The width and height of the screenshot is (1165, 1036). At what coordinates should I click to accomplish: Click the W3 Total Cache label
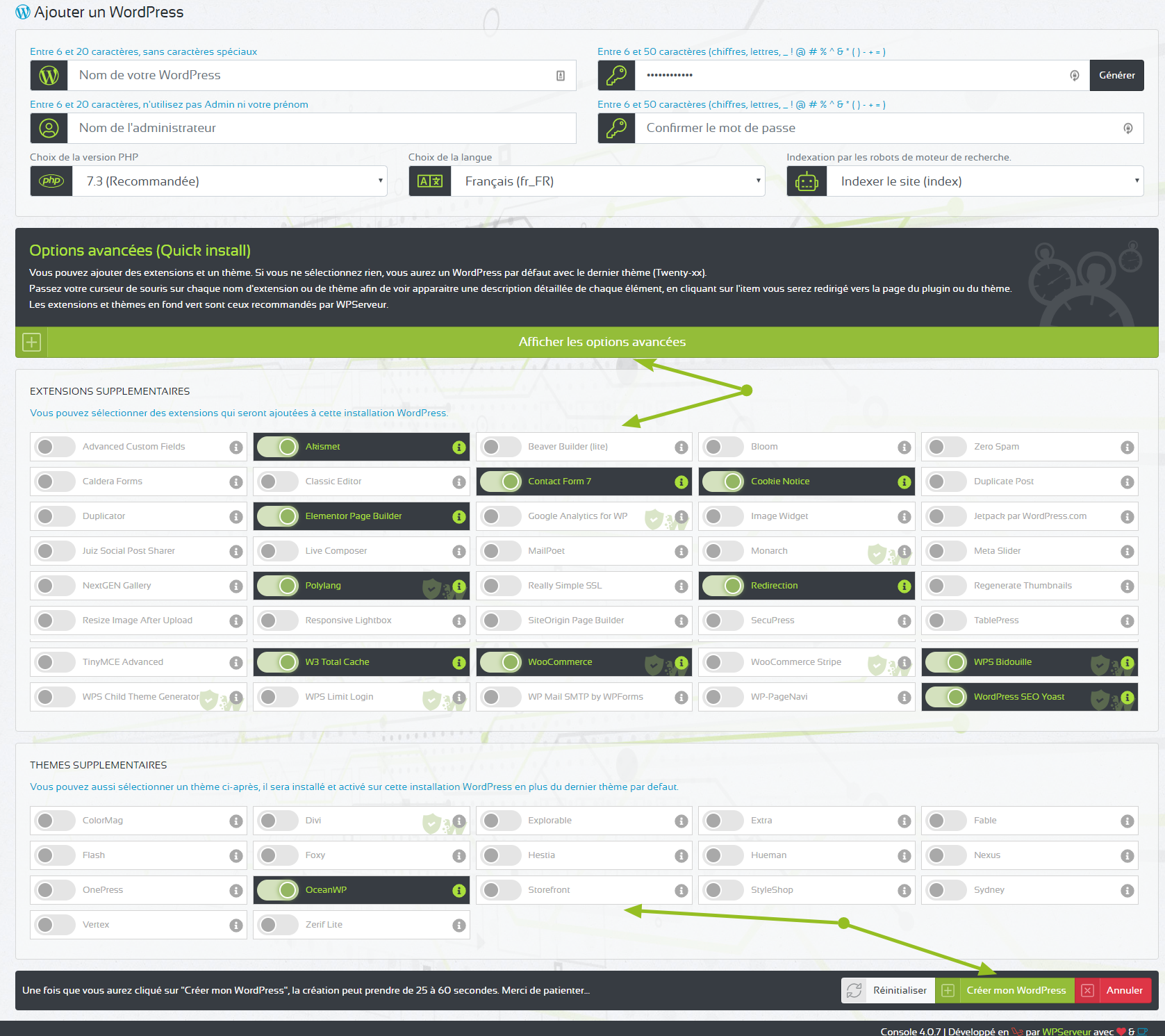click(x=338, y=662)
